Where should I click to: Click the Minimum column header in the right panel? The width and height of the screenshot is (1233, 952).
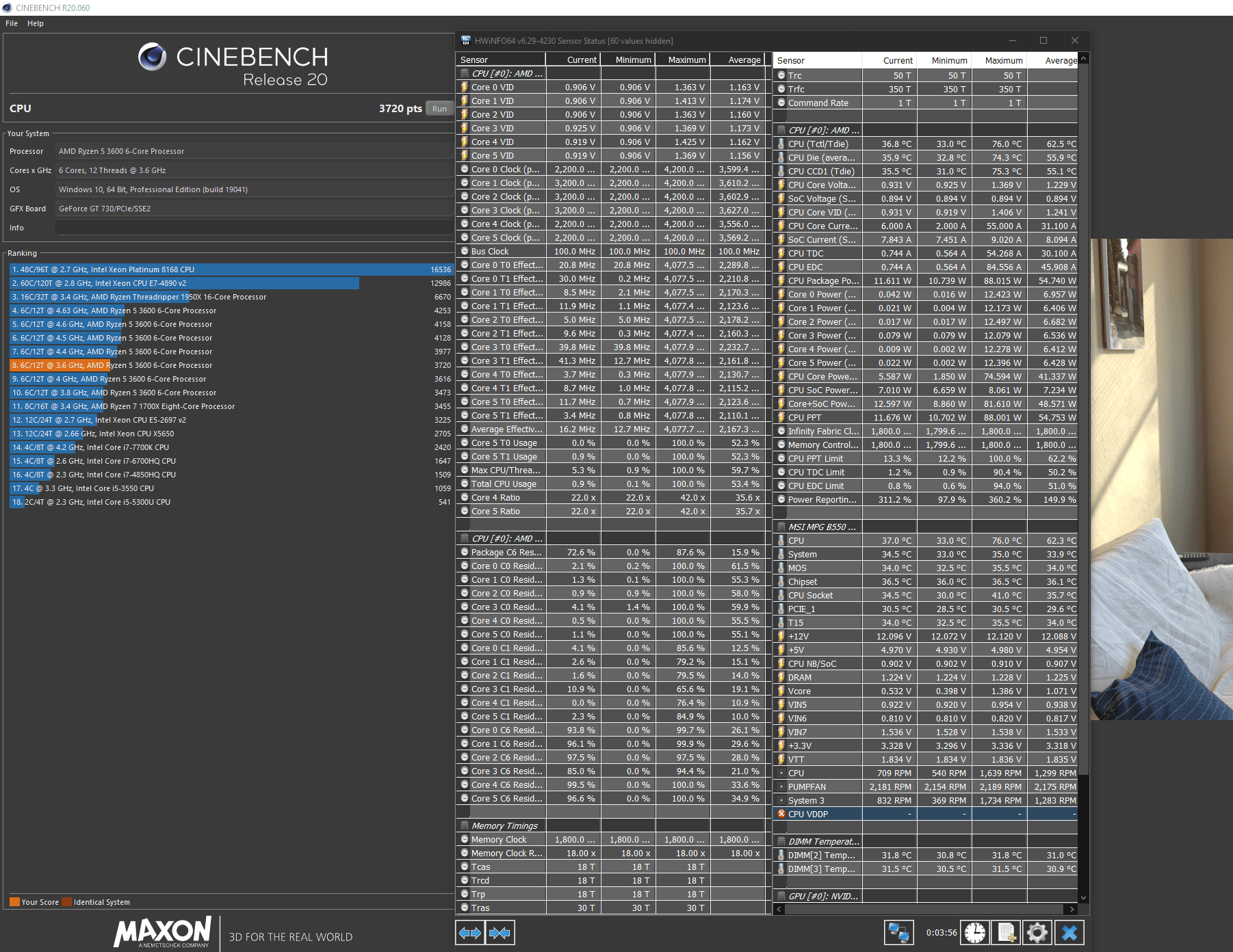coord(944,61)
